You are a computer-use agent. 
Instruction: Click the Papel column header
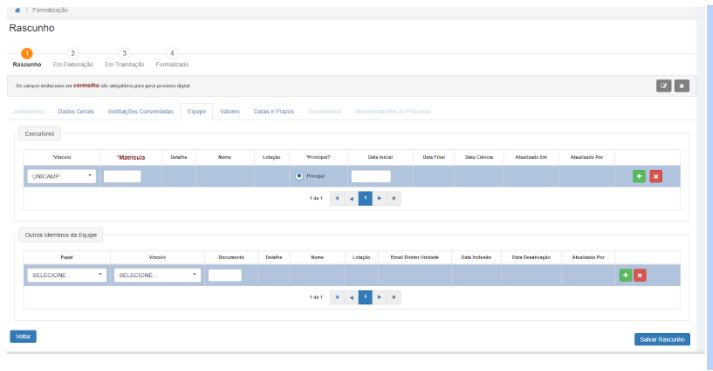pos(67,257)
